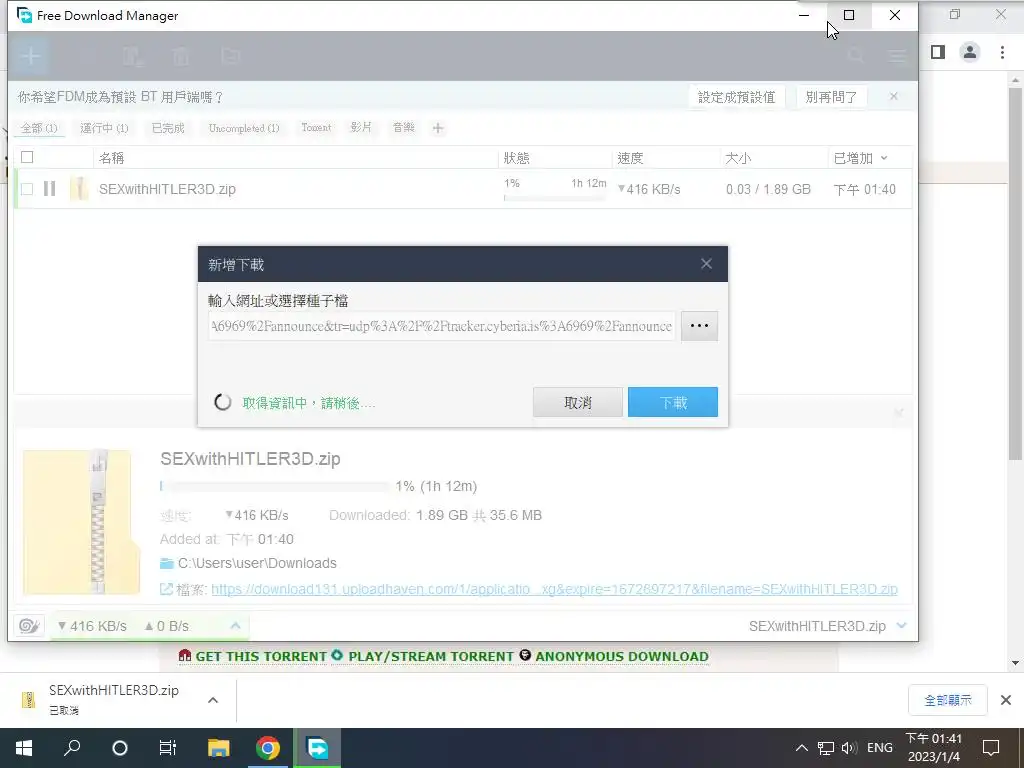Image resolution: width=1024 pixels, height=768 pixels.
Task: Open Task View in taskbar
Action: 167,748
